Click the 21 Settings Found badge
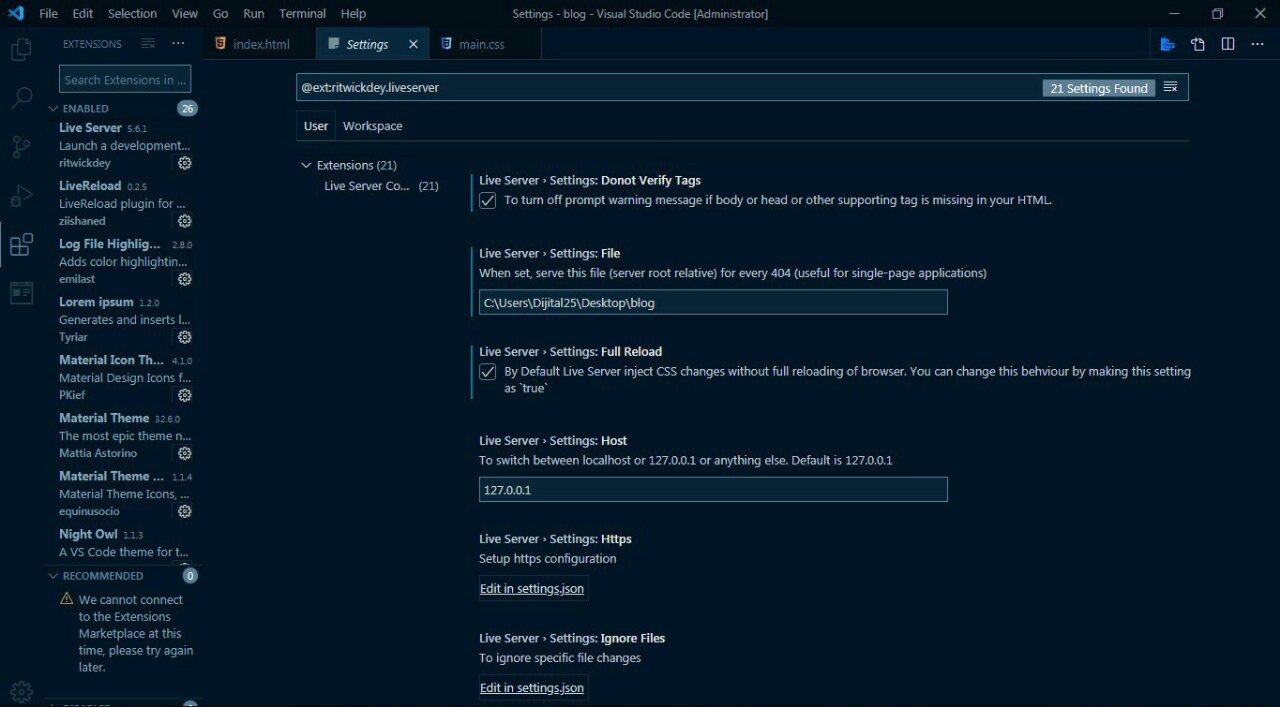 tap(1099, 88)
